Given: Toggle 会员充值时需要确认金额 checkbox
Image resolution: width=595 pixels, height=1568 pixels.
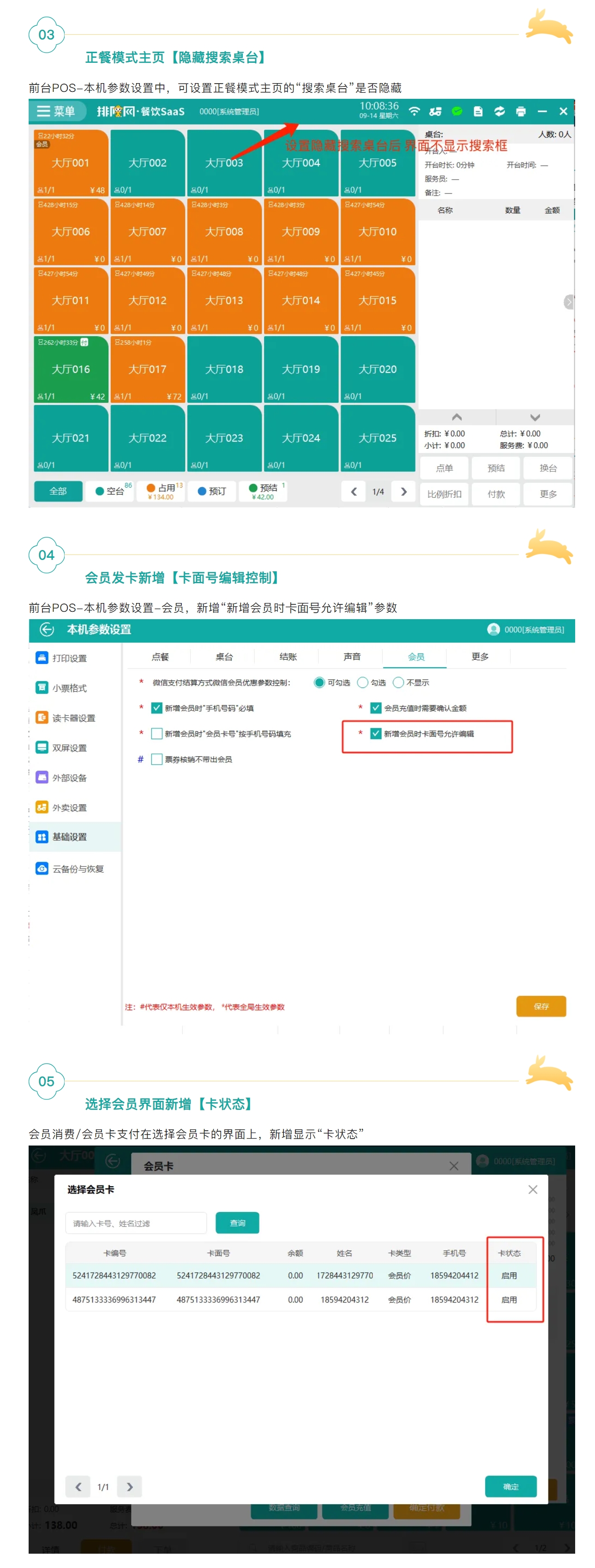Looking at the screenshot, I should pos(375,708).
